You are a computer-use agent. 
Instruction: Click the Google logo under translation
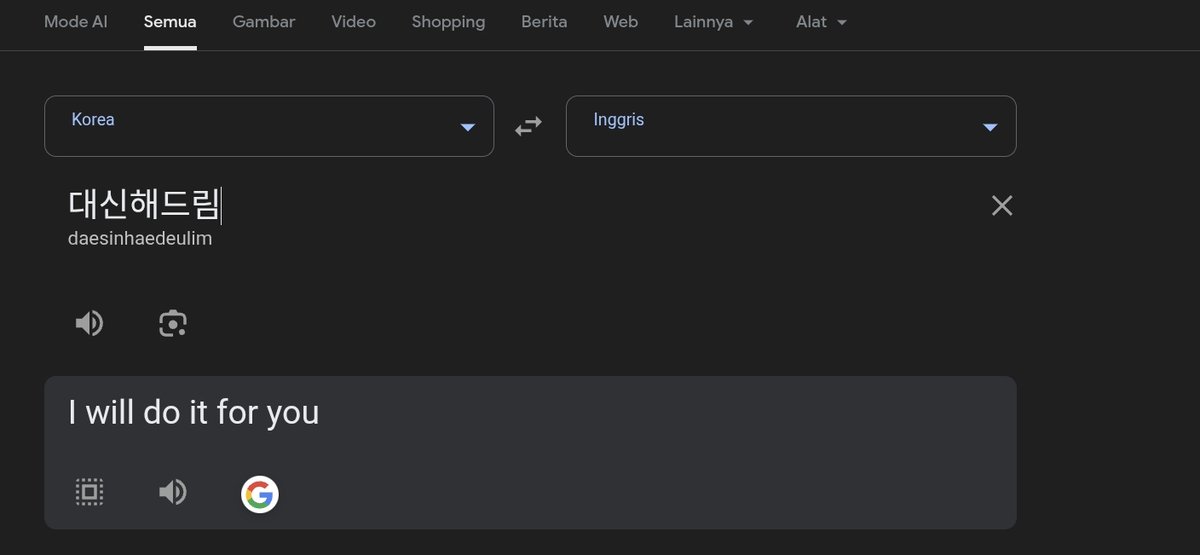tap(260, 494)
